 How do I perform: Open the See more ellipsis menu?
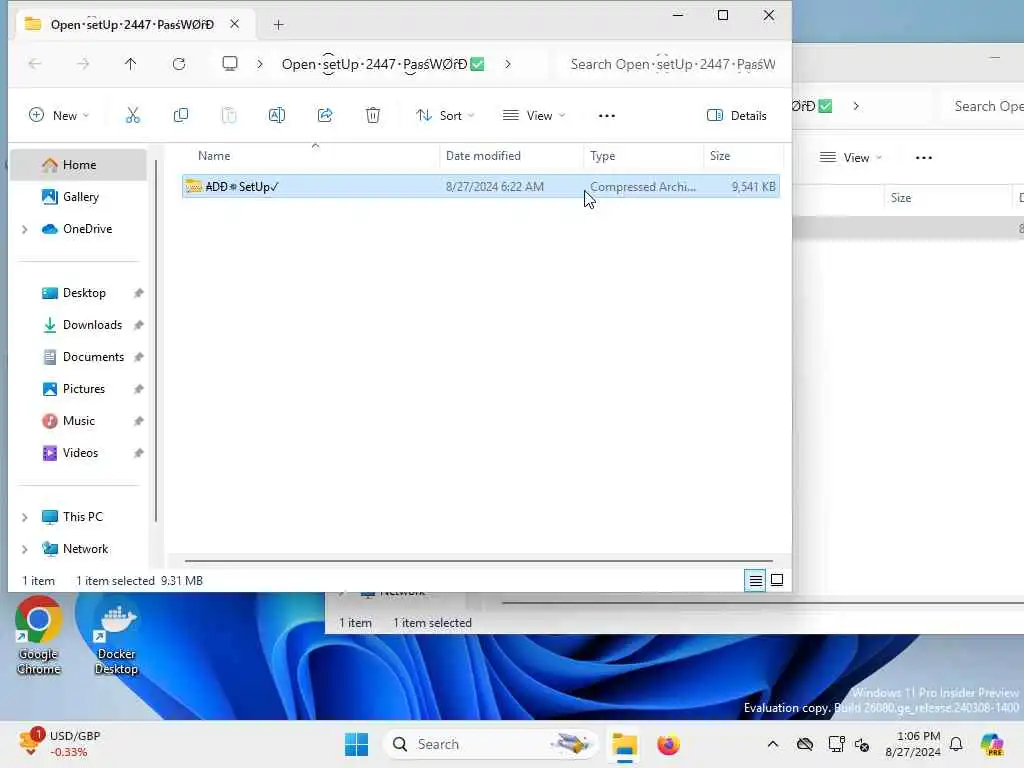pos(607,116)
